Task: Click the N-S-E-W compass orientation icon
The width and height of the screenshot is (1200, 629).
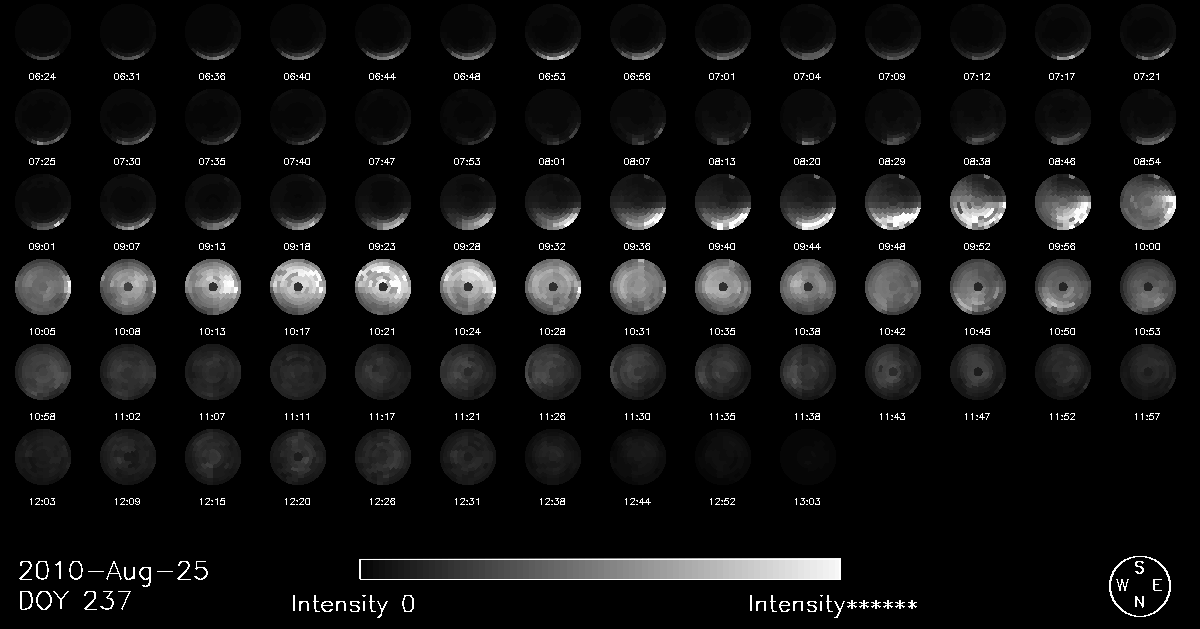Action: tap(1139, 585)
